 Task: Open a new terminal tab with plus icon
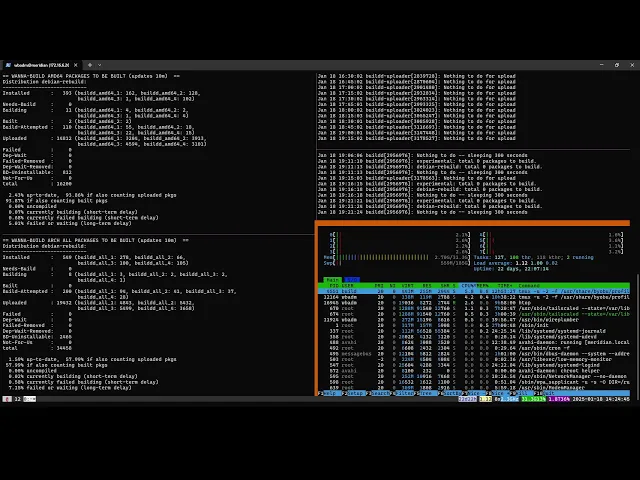[x=90, y=65]
